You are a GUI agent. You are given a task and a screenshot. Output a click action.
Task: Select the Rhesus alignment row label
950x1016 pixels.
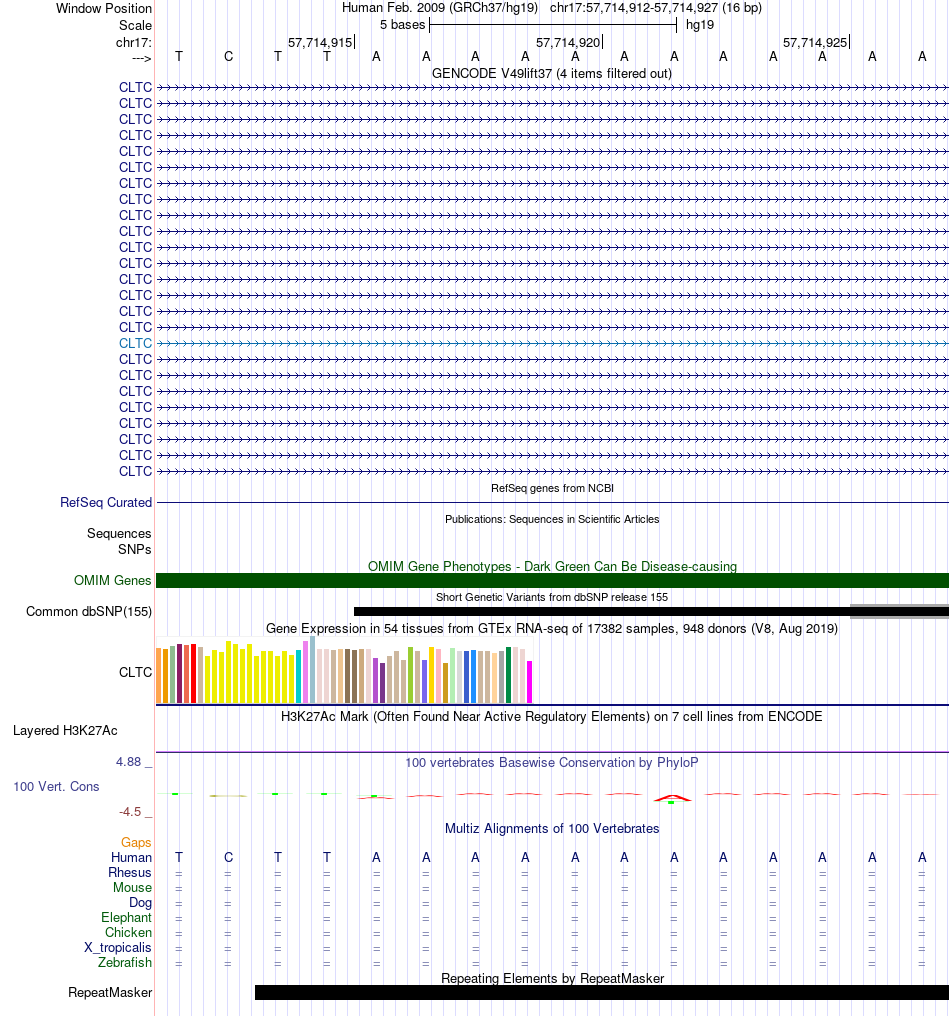coord(130,872)
